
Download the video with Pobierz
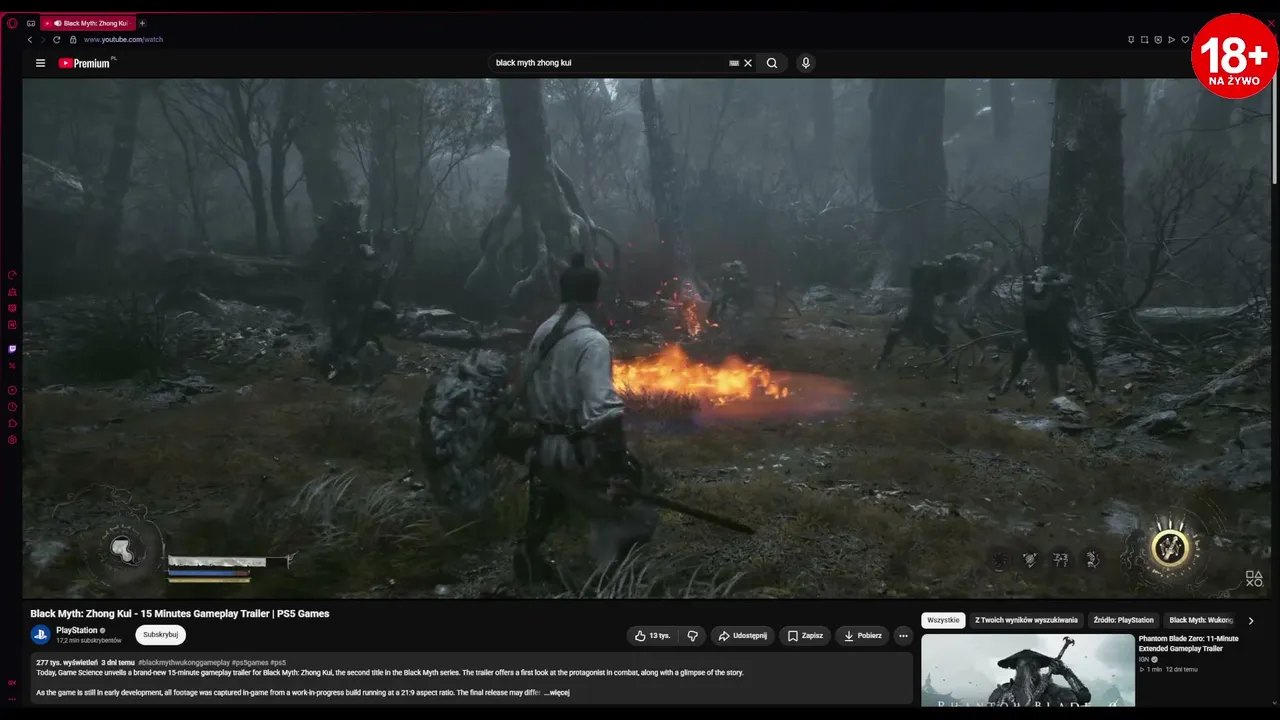click(x=862, y=636)
